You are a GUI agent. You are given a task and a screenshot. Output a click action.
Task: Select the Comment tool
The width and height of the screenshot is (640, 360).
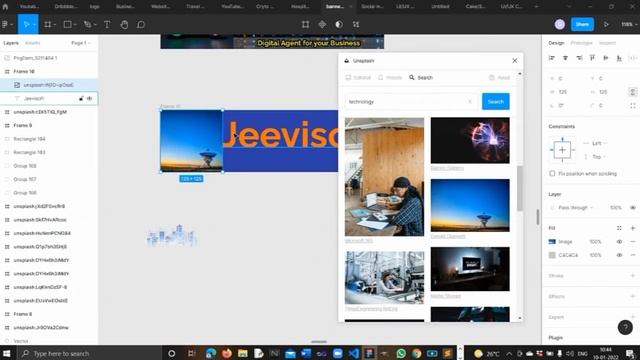point(141,24)
